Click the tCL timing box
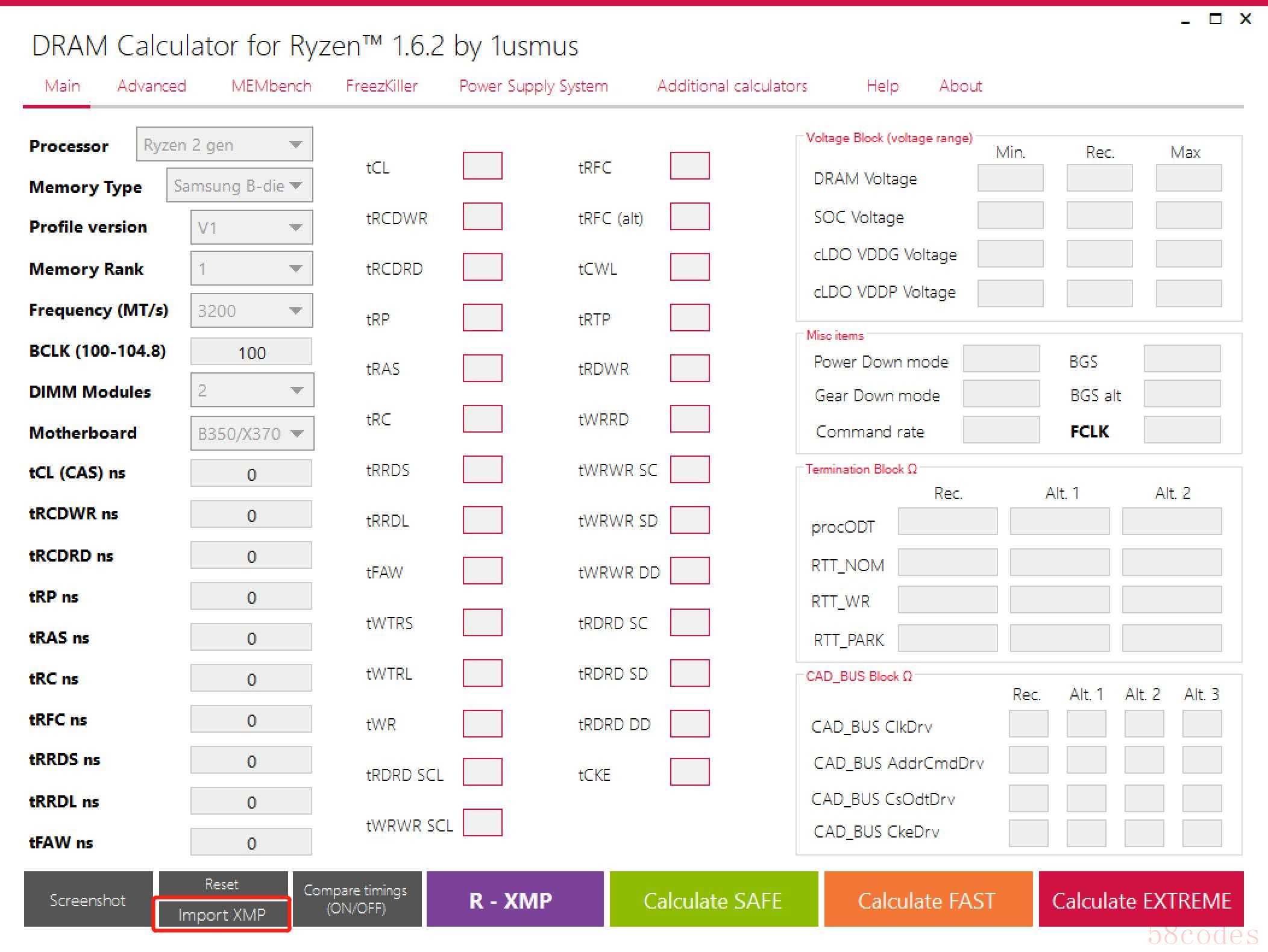 tap(482, 166)
